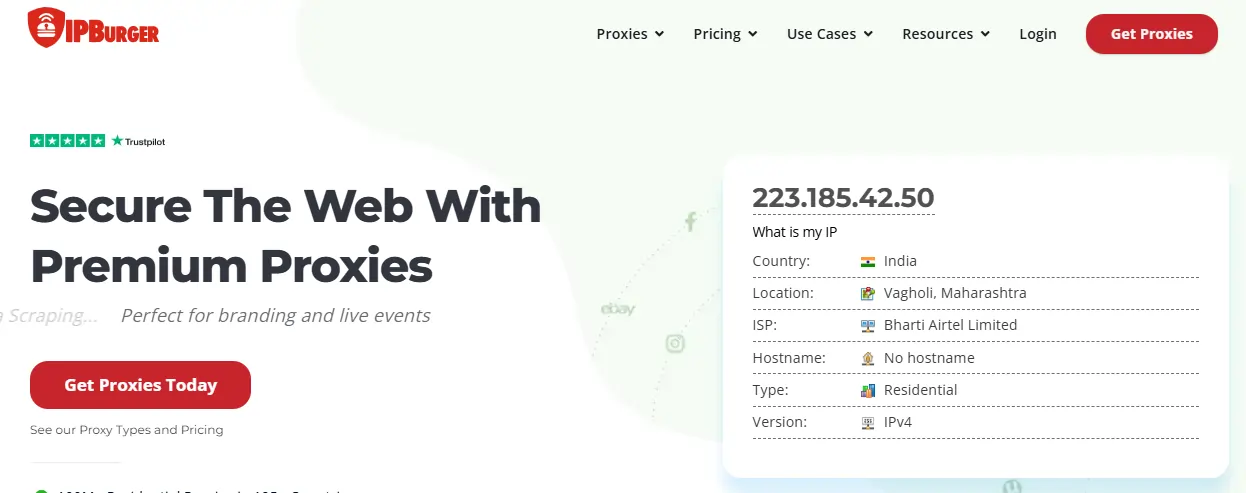
Task: Click the Type row icon
Action: click(868, 390)
